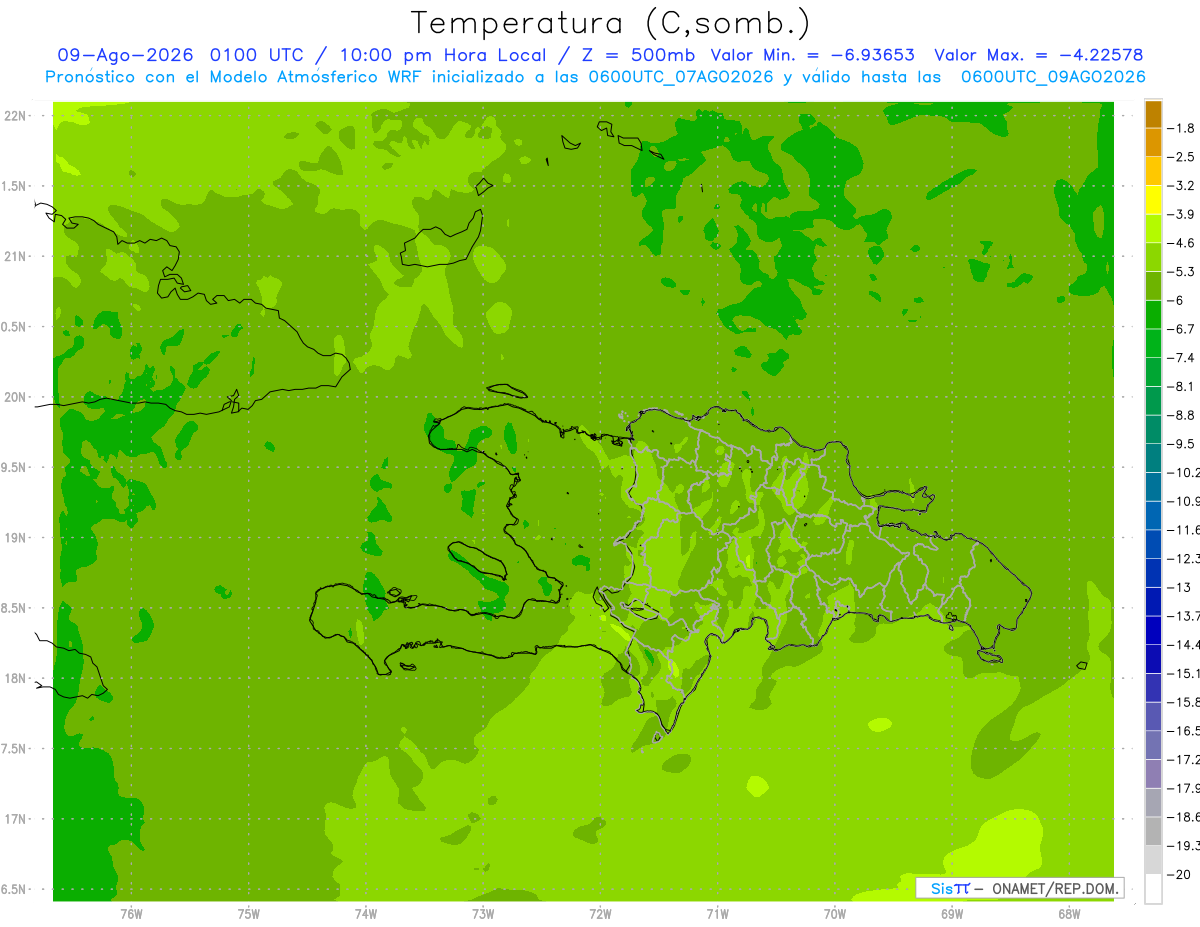This screenshot has width=1200, height=927.
Task: Click the dark orange swatch above -1.8
Action: click(x=1153, y=114)
